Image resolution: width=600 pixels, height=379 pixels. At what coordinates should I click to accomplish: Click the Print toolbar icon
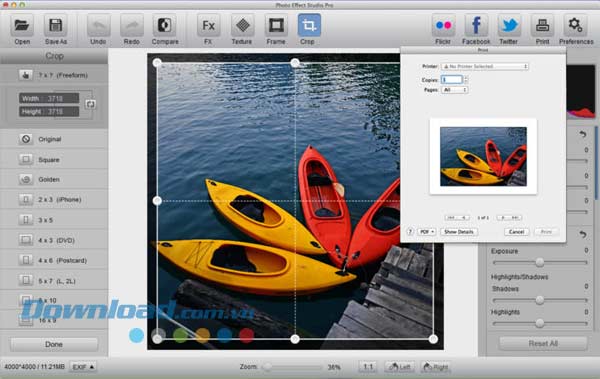click(542, 26)
